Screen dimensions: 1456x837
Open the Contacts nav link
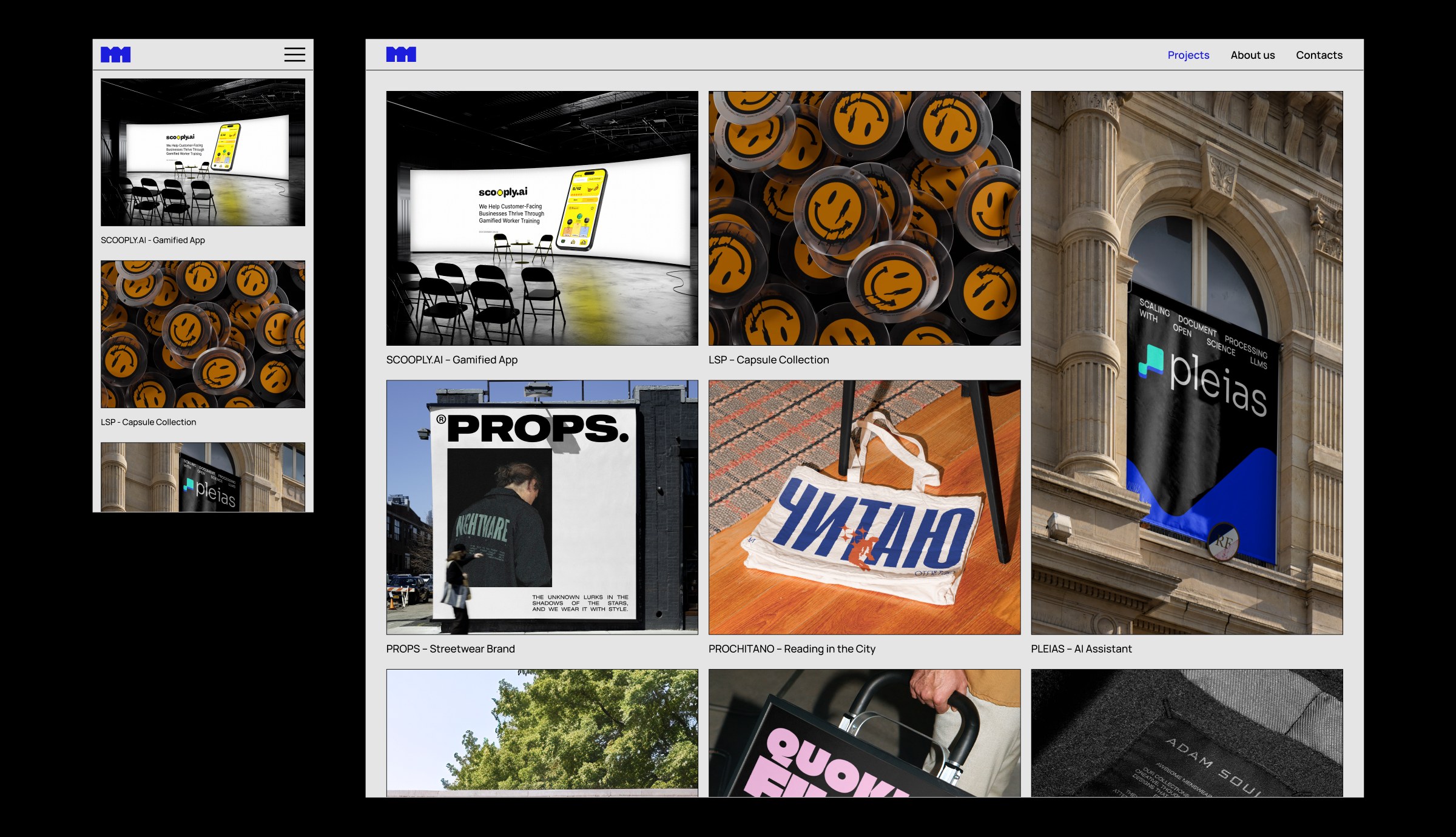pyautogui.click(x=1319, y=55)
